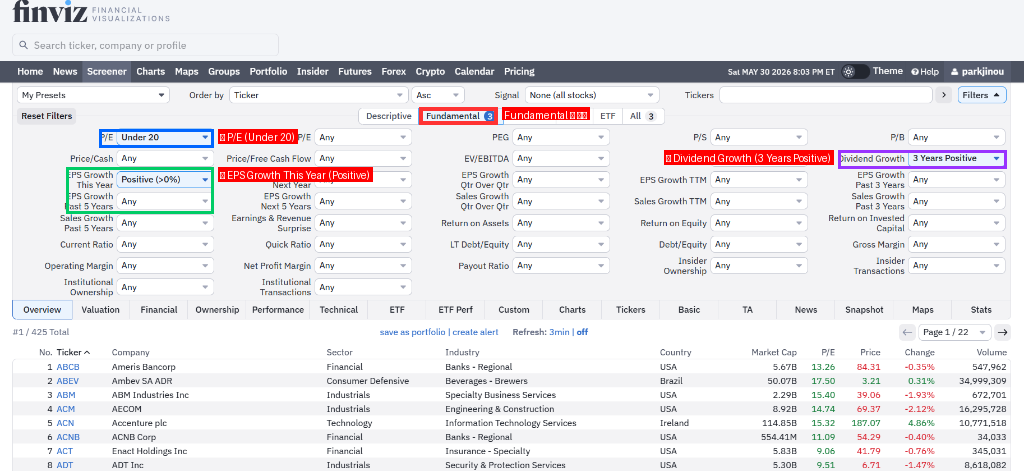Switch to the Stats view tab
Image resolution: width=1024 pixels, height=471 pixels.
tap(981, 310)
